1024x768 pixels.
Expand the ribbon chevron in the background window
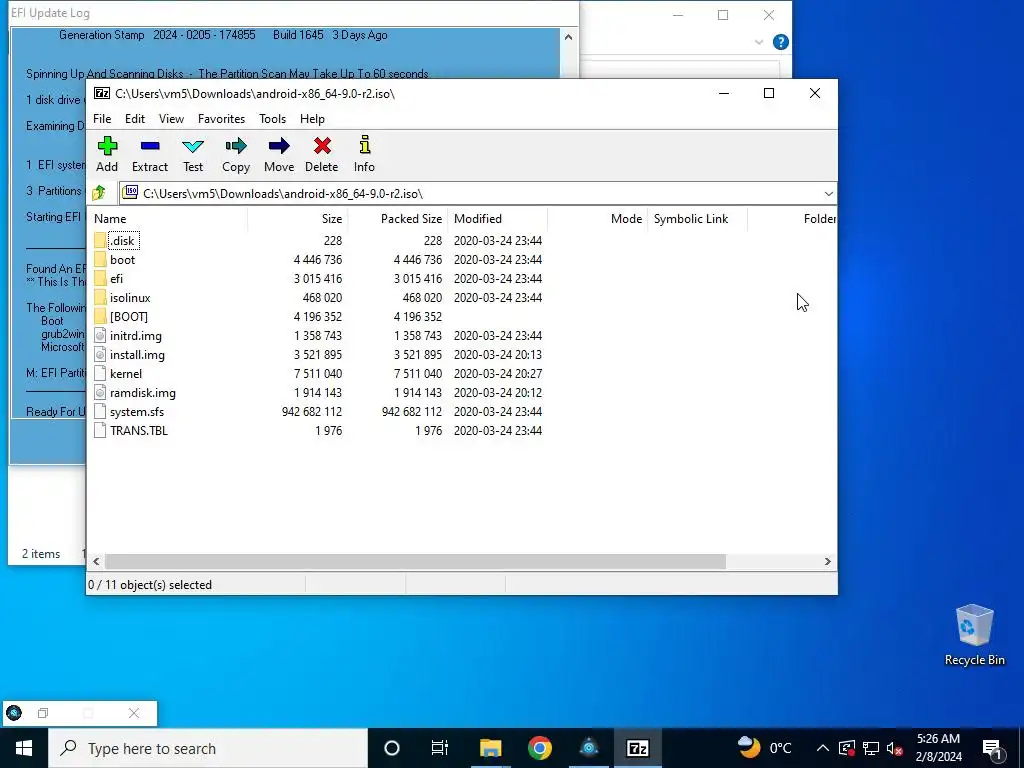point(759,42)
